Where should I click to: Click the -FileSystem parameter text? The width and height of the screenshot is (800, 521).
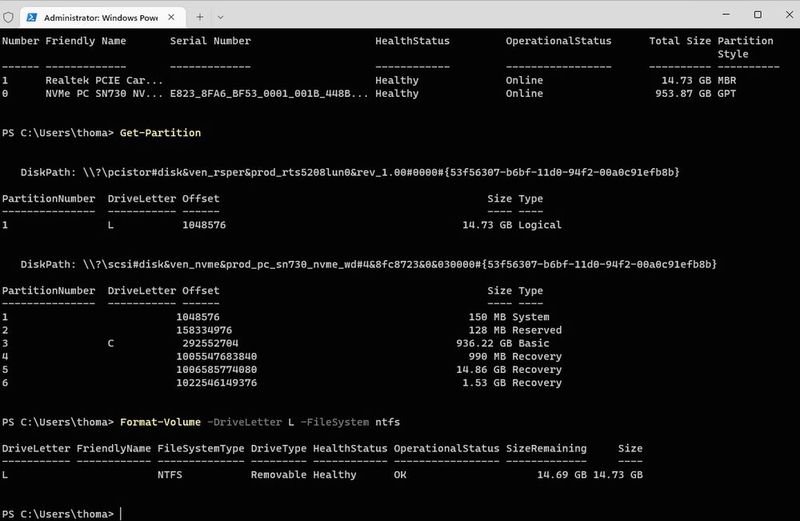point(335,422)
